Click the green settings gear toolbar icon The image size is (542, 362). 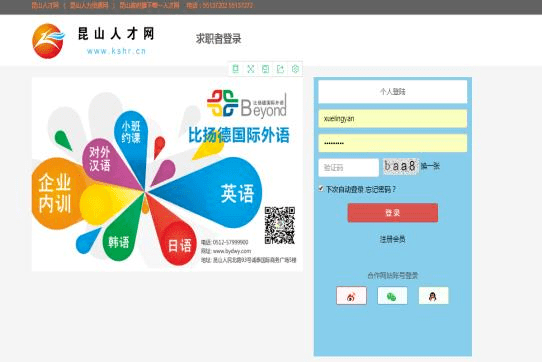point(295,69)
